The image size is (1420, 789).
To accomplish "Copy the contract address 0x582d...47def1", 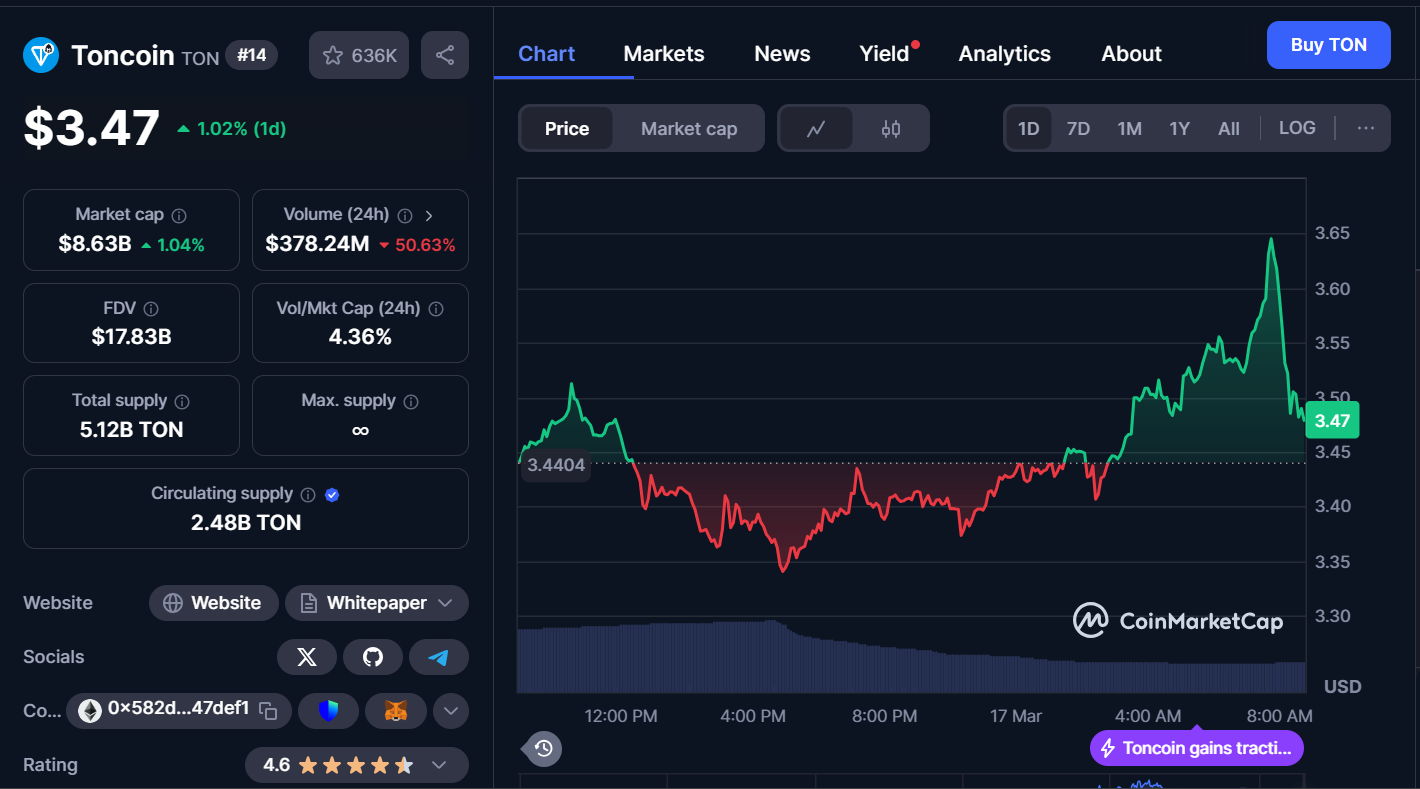I will point(268,710).
